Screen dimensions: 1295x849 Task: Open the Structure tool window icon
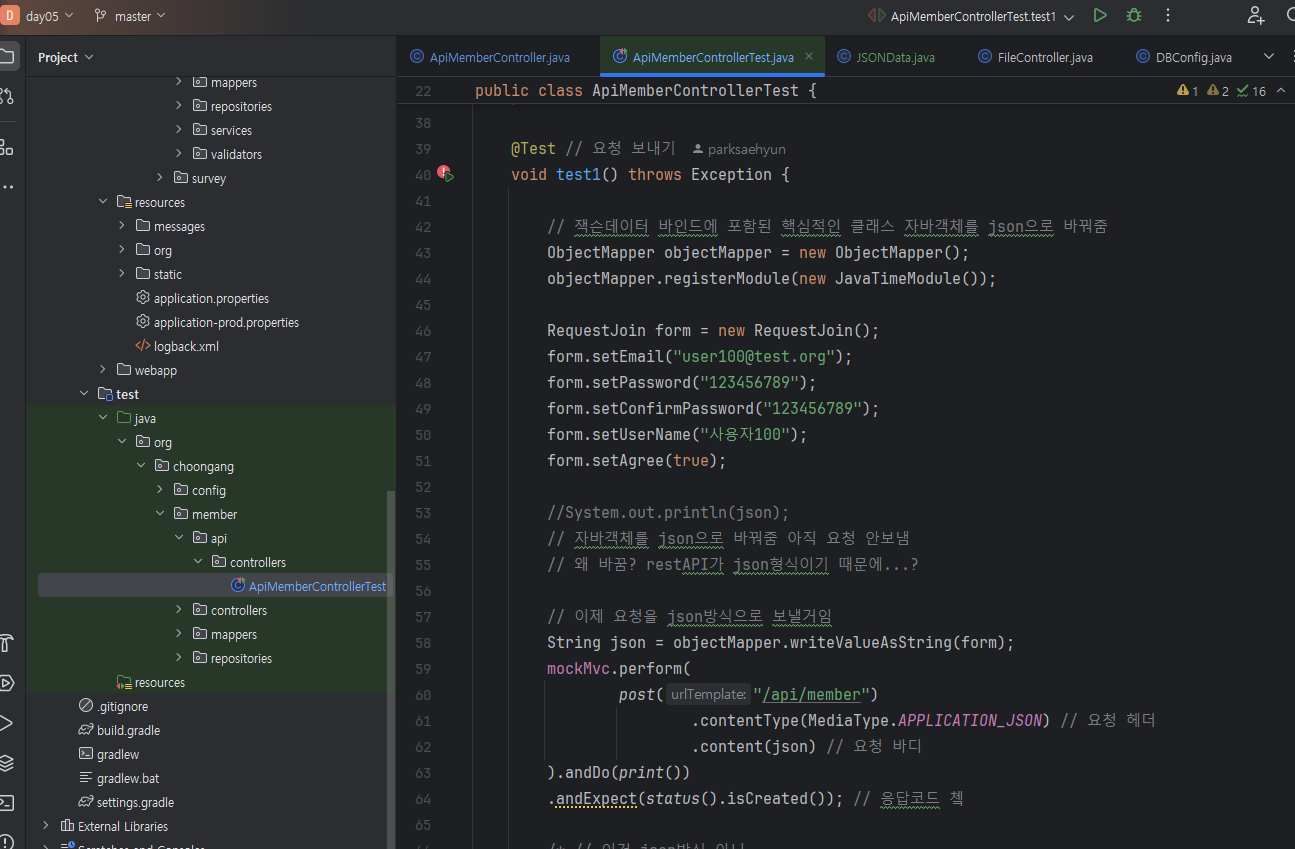click(6, 147)
